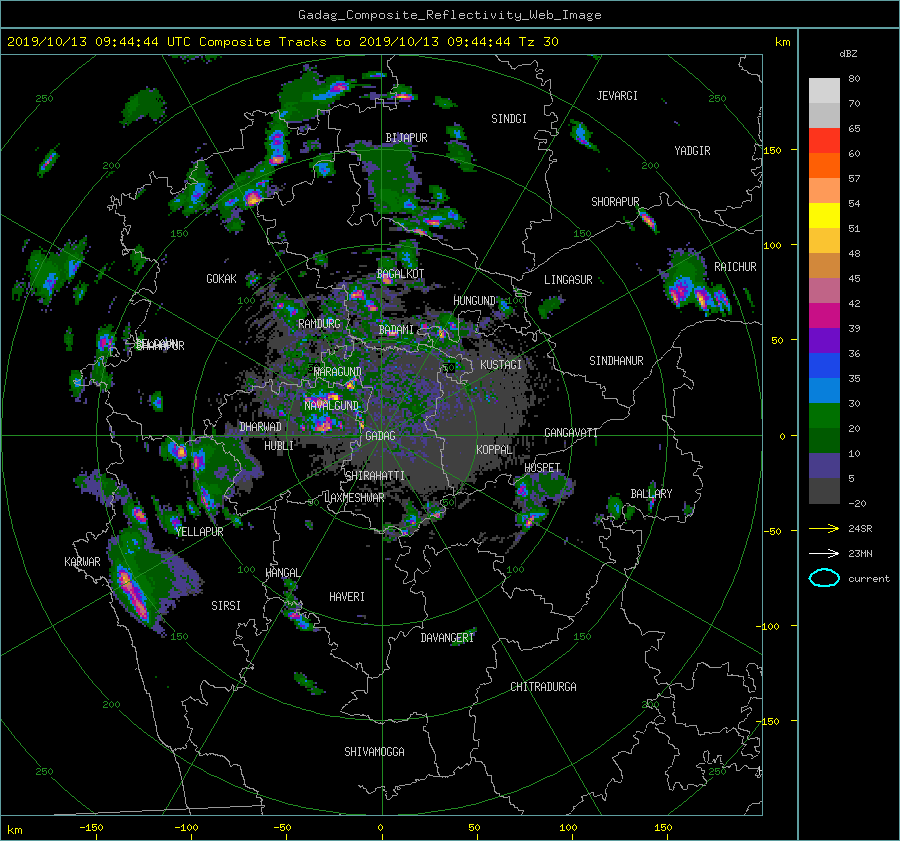
Task: Click the BAGALKOT city label
Action: [x=400, y=274]
